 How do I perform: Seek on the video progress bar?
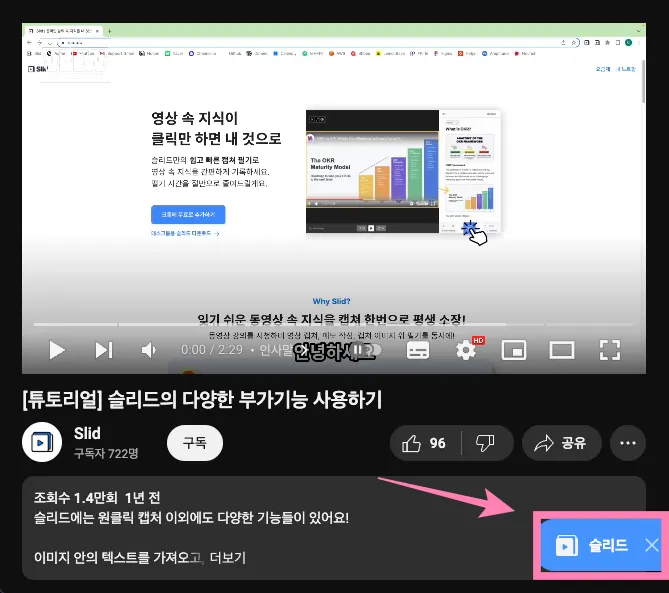tap(334, 324)
